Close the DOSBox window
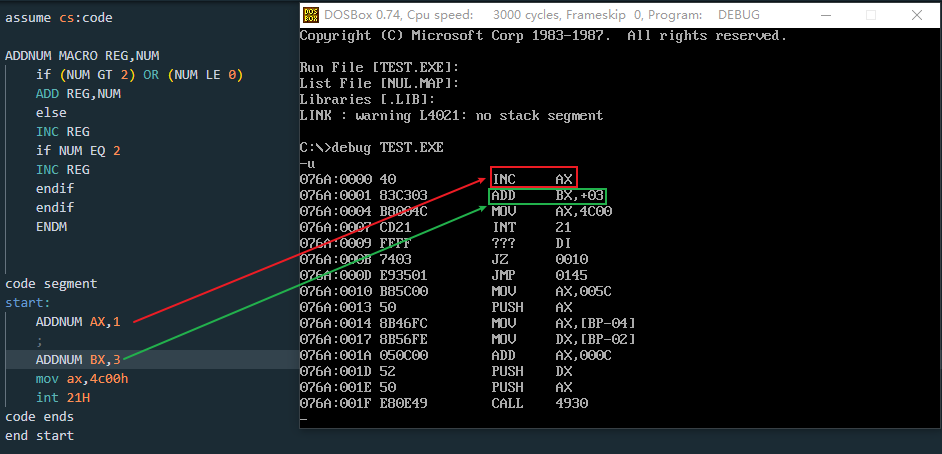 (916, 15)
